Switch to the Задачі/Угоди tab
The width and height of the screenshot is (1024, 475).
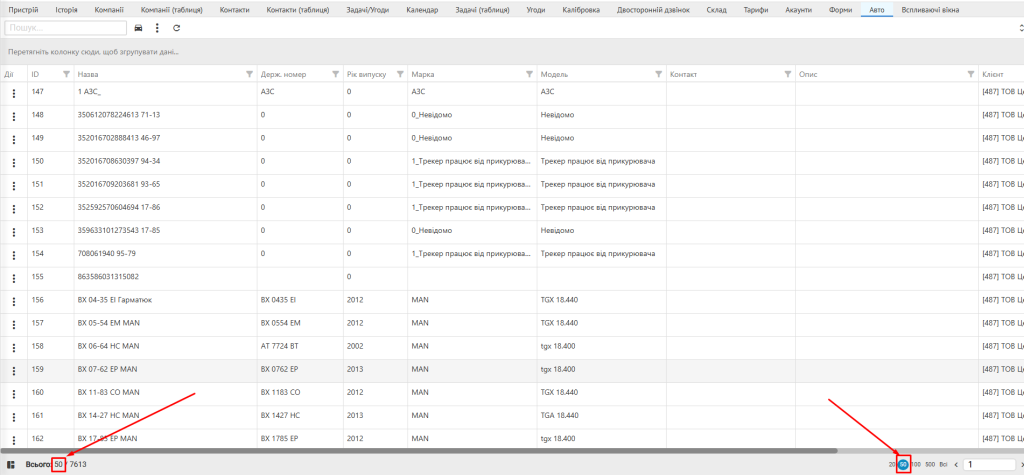click(367, 10)
